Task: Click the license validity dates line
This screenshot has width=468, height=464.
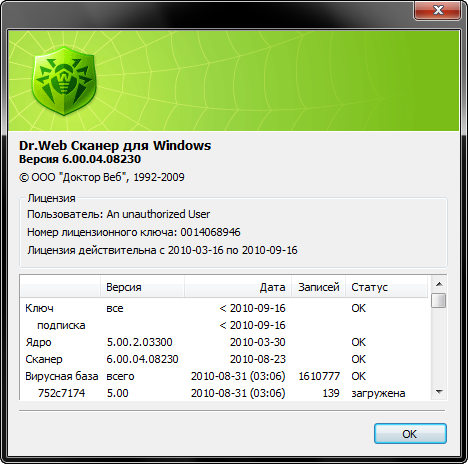Action: pos(162,250)
